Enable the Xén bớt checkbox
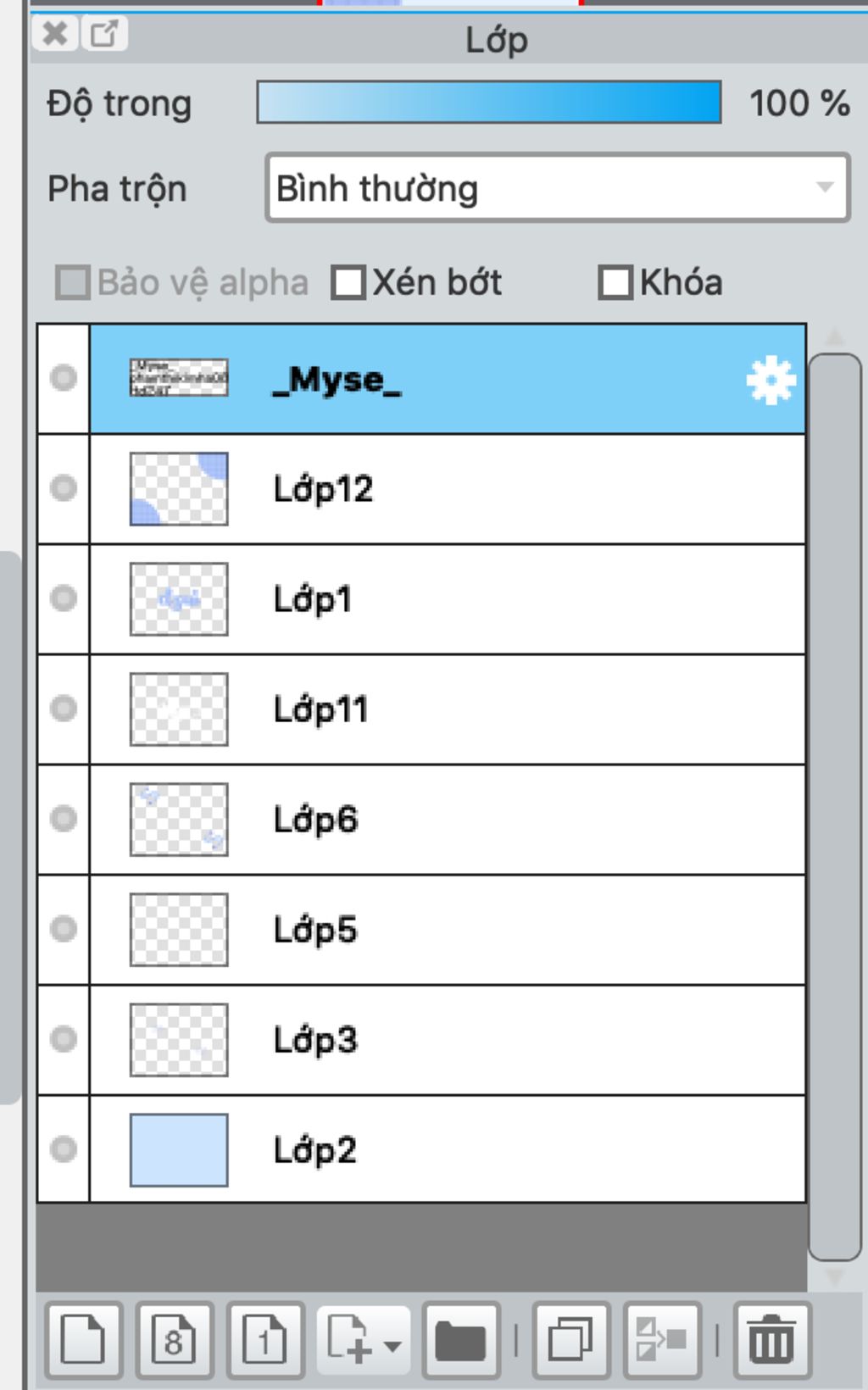The width and height of the screenshot is (868, 1390). 348,283
